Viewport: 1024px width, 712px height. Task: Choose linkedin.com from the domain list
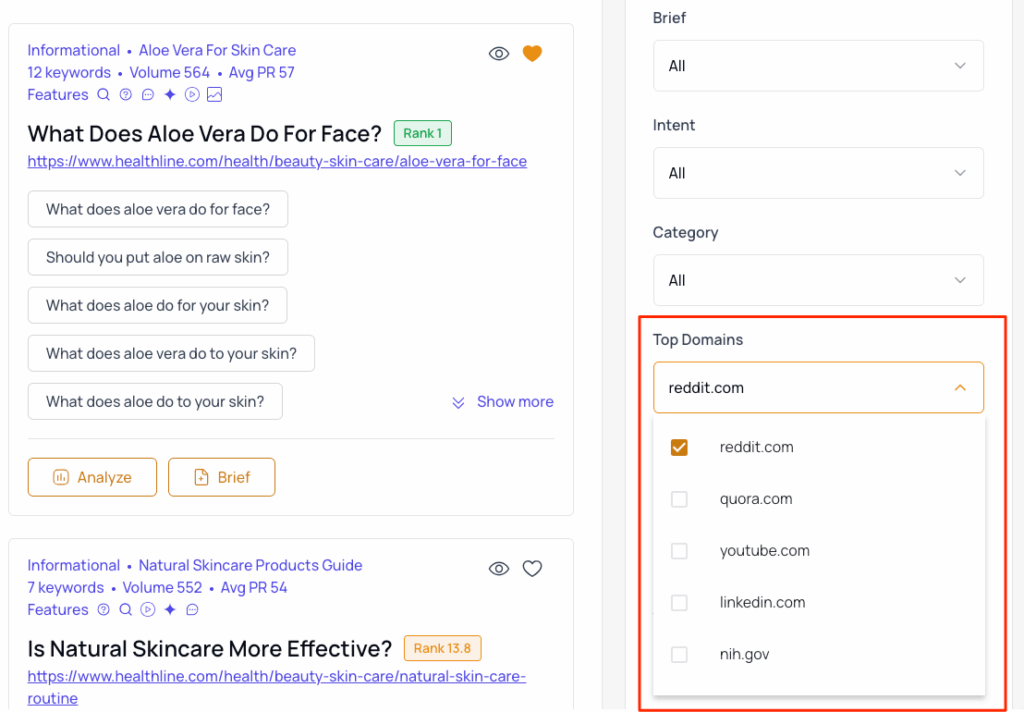coord(679,603)
